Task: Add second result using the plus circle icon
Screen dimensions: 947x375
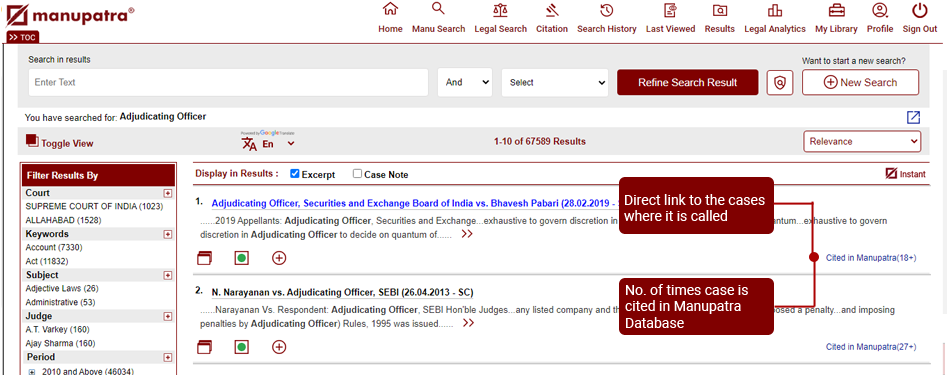Action: click(x=279, y=347)
